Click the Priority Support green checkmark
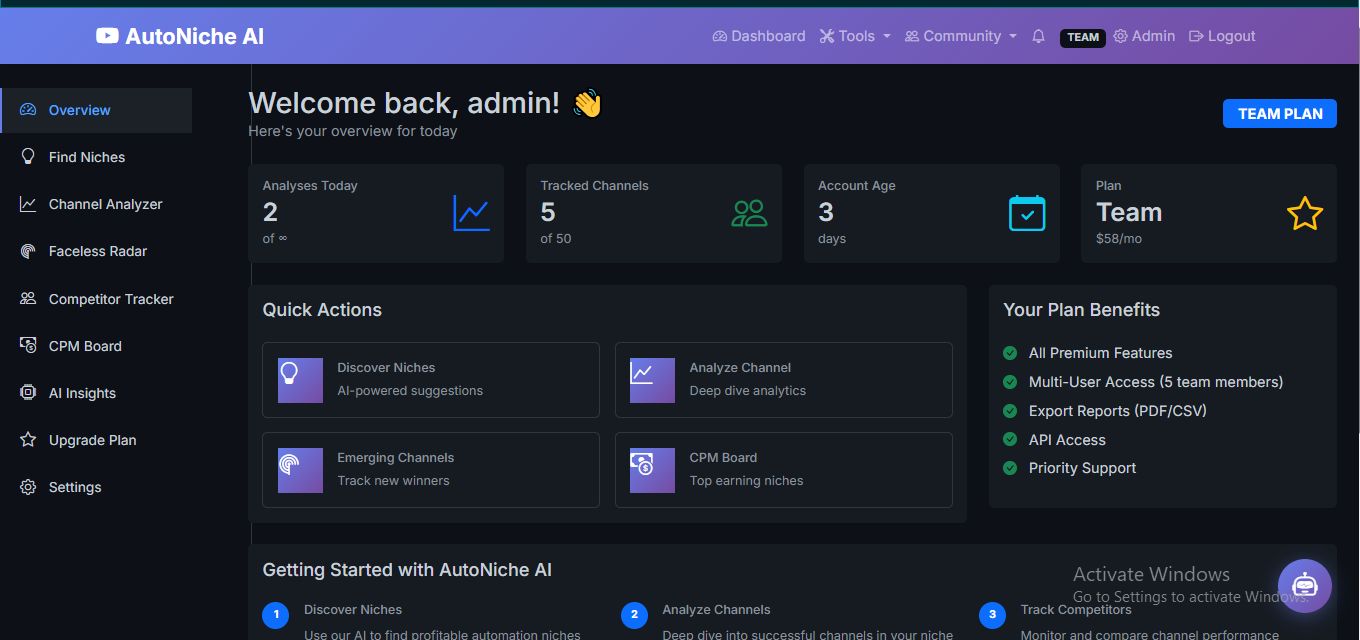The width and height of the screenshot is (1360, 640). pos(1010,468)
